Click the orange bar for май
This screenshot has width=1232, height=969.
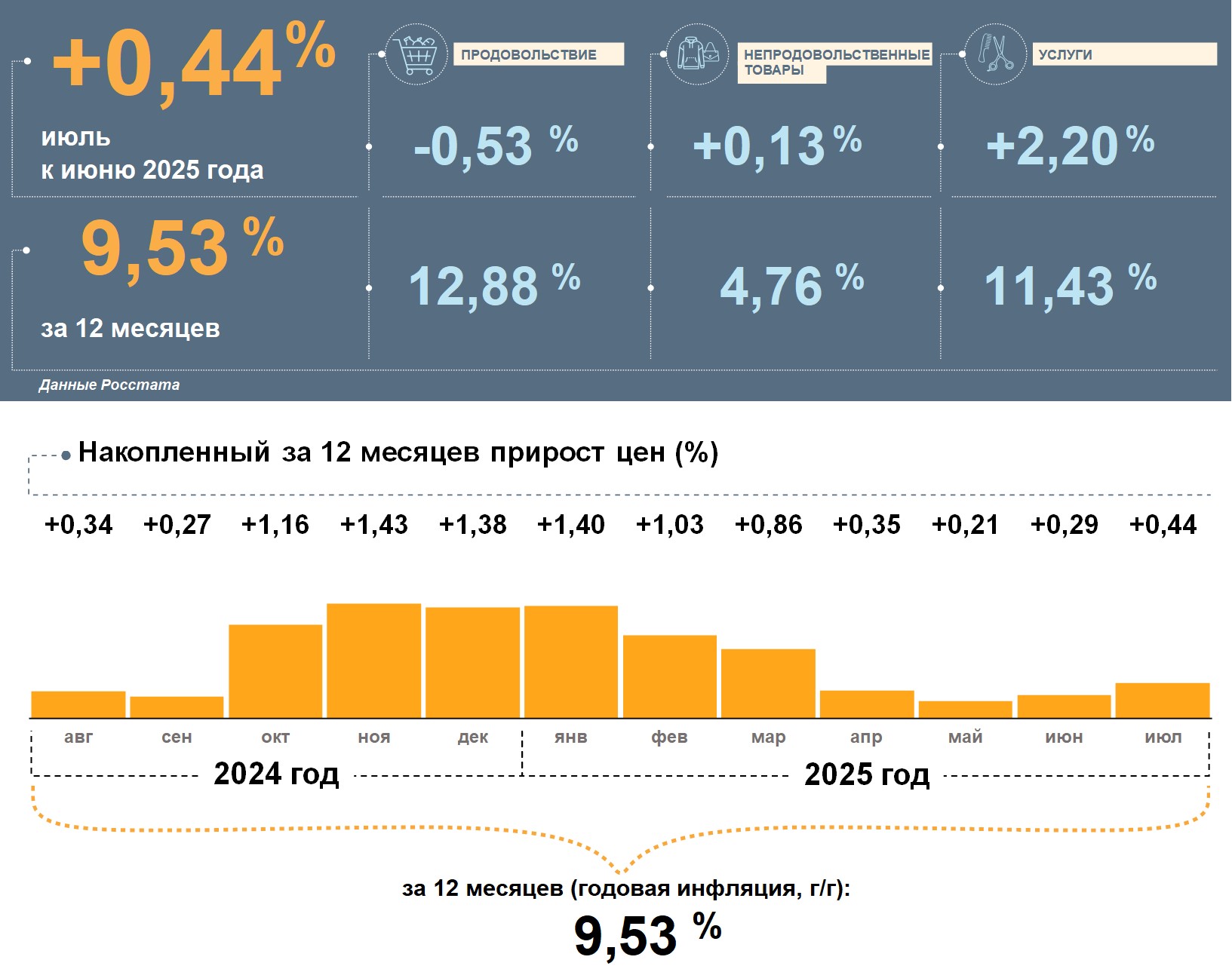pyautogui.click(x=966, y=710)
